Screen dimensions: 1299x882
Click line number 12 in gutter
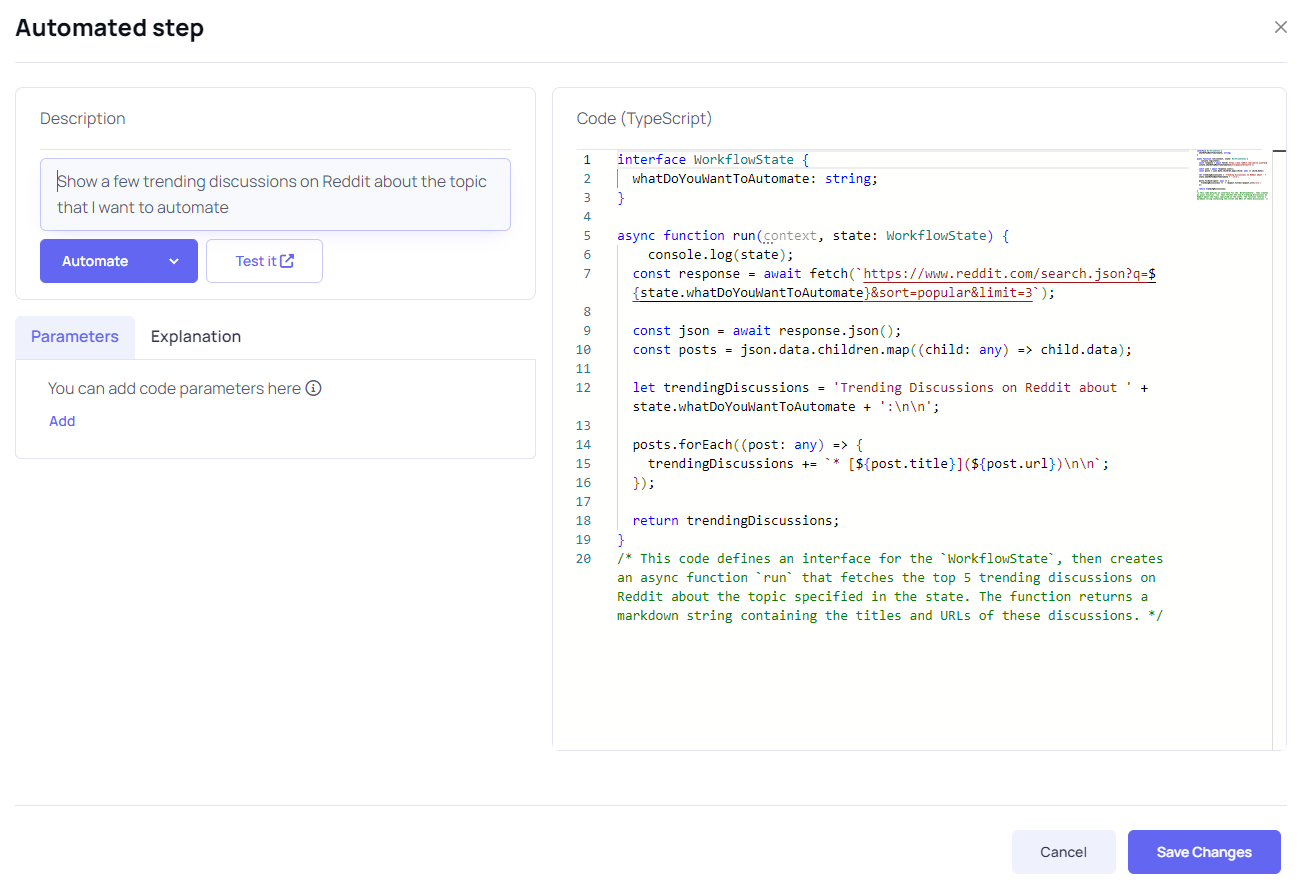pos(584,388)
